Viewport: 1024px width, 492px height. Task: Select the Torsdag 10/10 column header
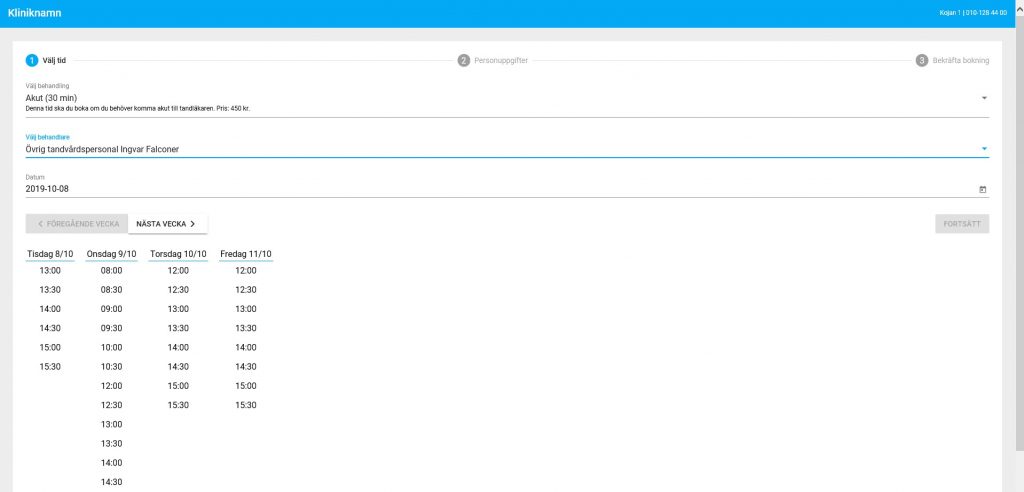point(178,254)
